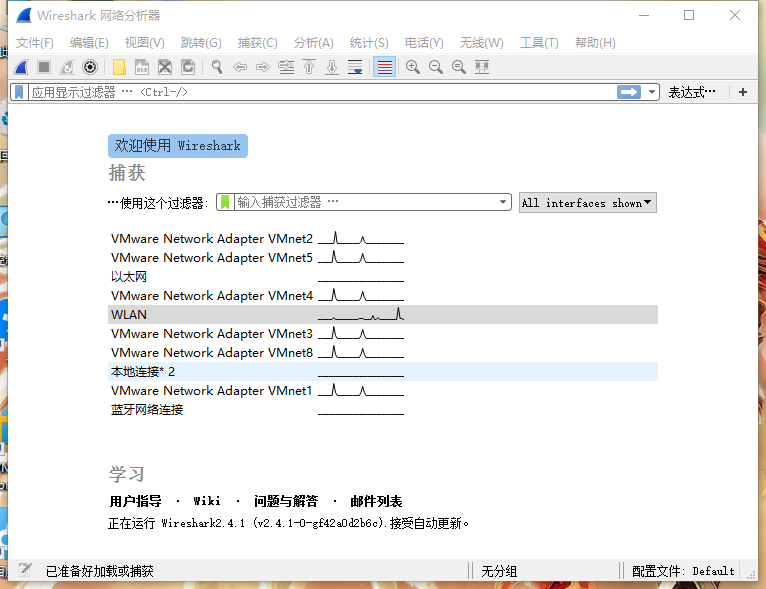The image size is (766, 589).
Task: Open the Wiki link
Action: (207, 501)
